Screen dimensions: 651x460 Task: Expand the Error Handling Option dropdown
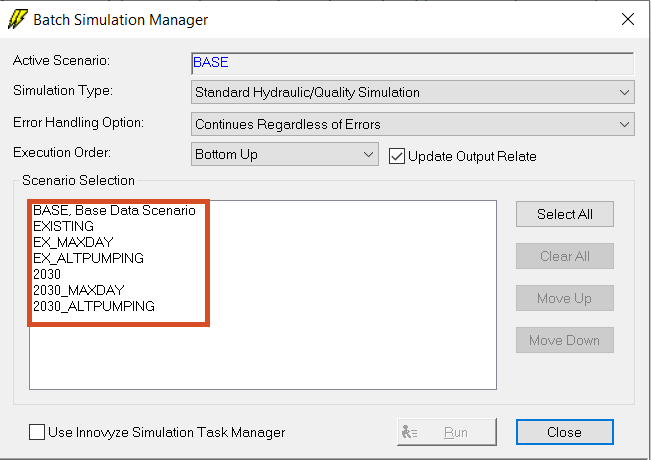pyautogui.click(x=413, y=124)
